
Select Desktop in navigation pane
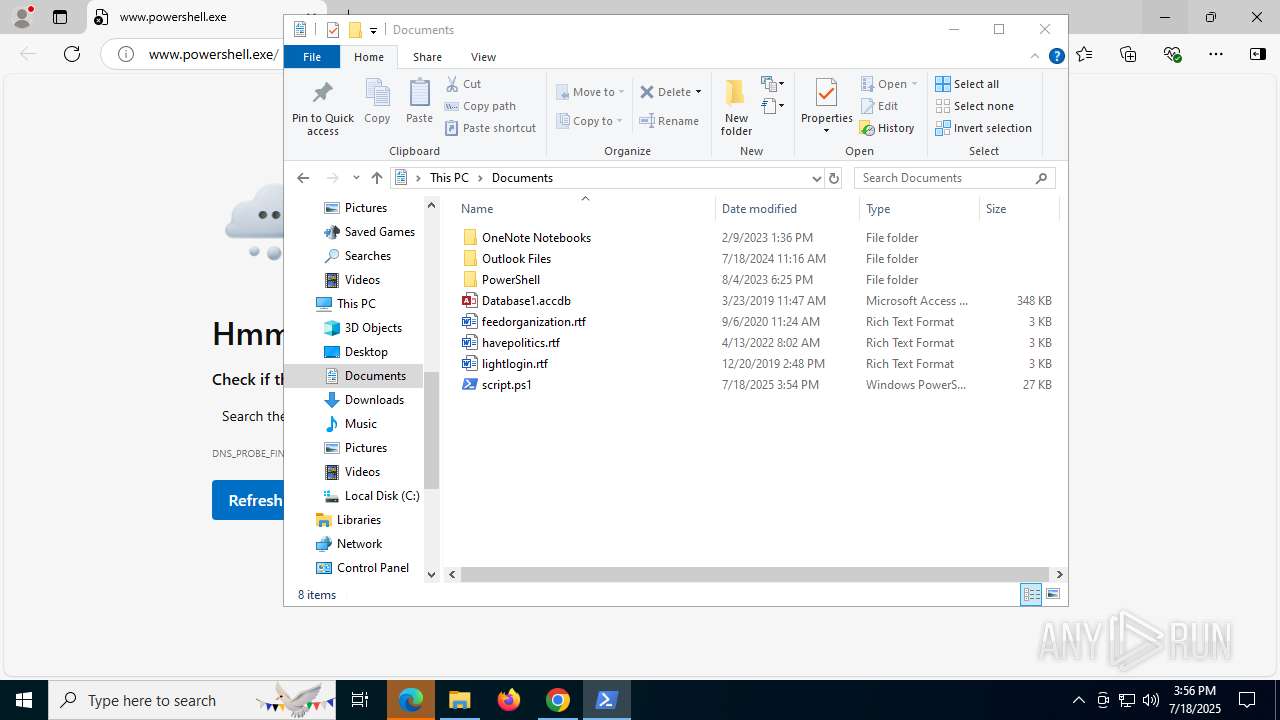click(366, 352)
